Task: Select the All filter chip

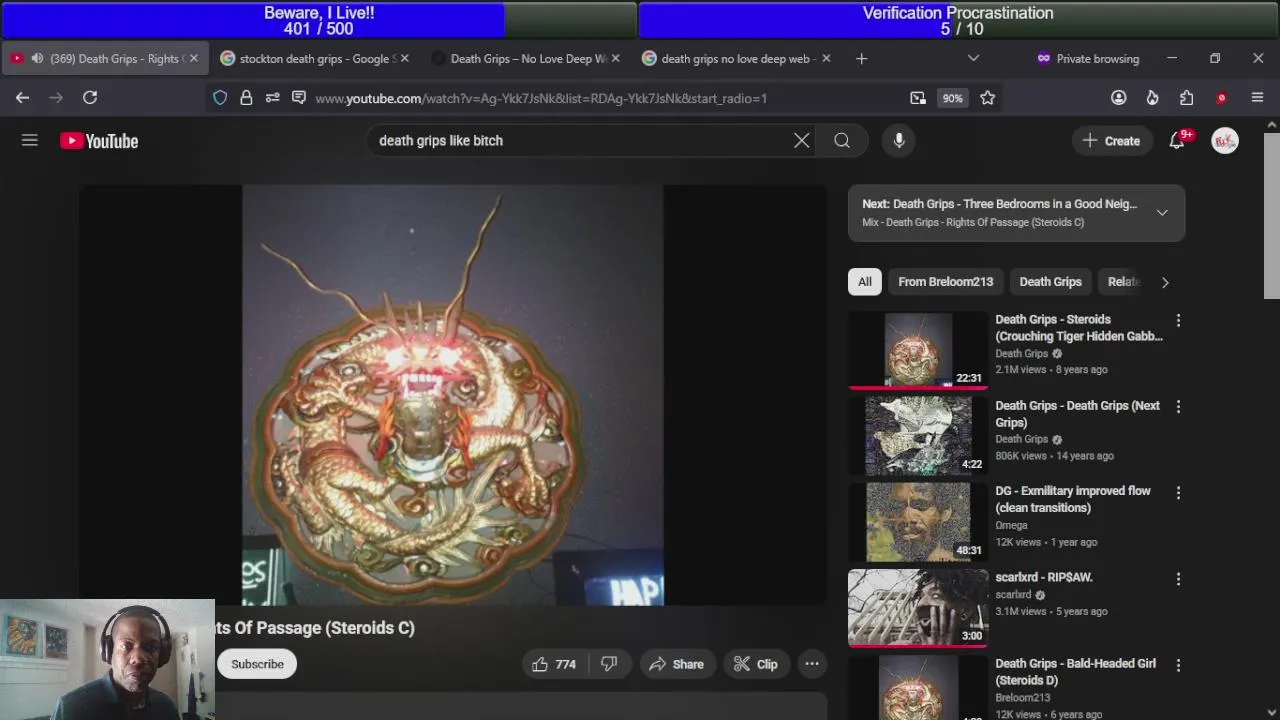Action: (x=865, y=282)
